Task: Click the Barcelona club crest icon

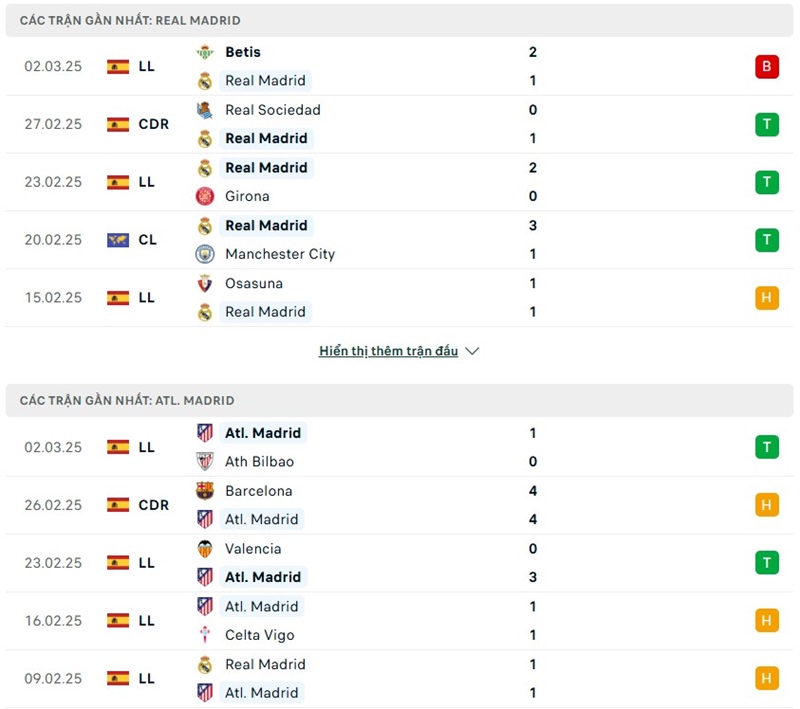Action: (205, 491)
